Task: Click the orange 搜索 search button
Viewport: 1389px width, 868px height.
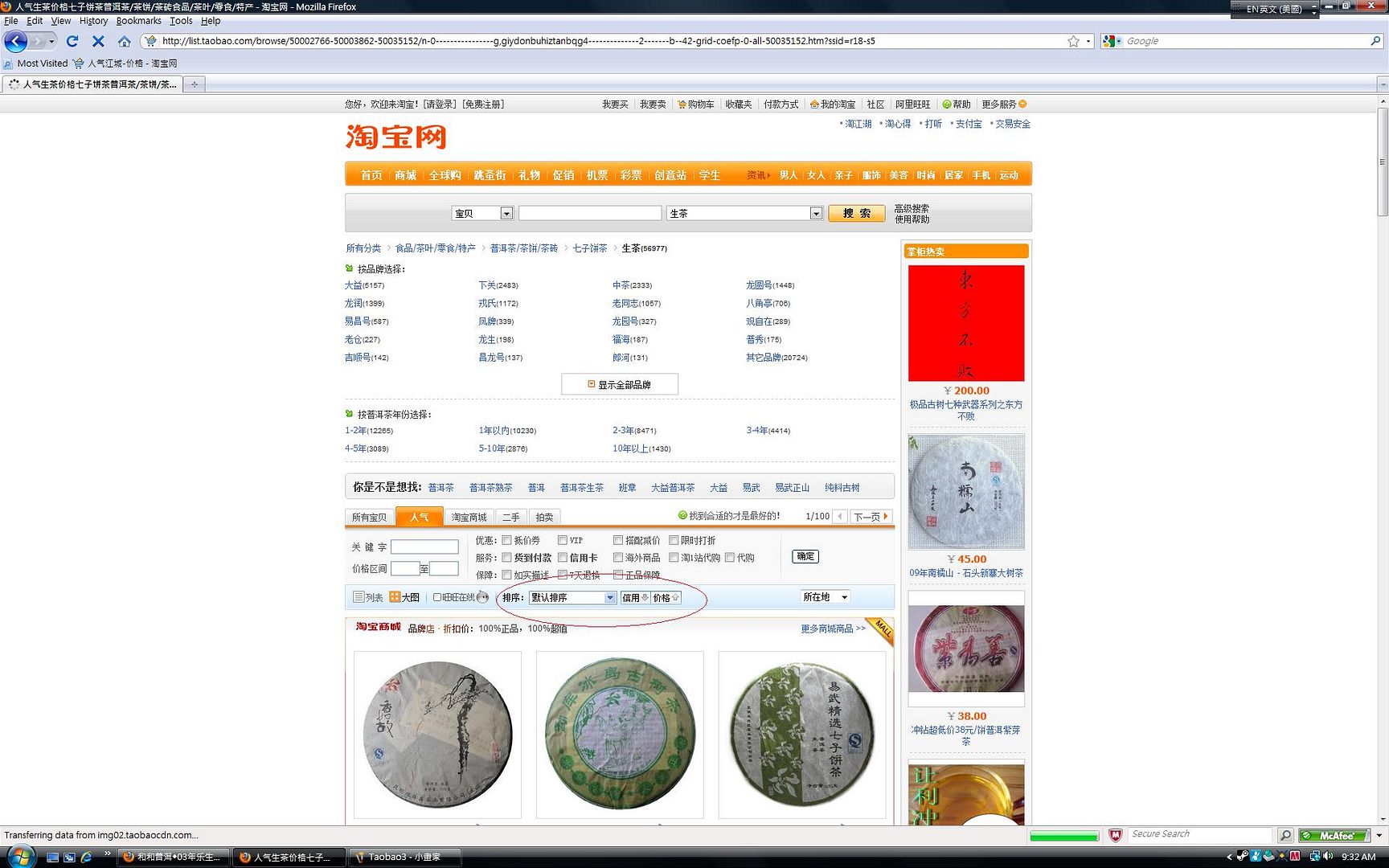Action: pos(856,213)
